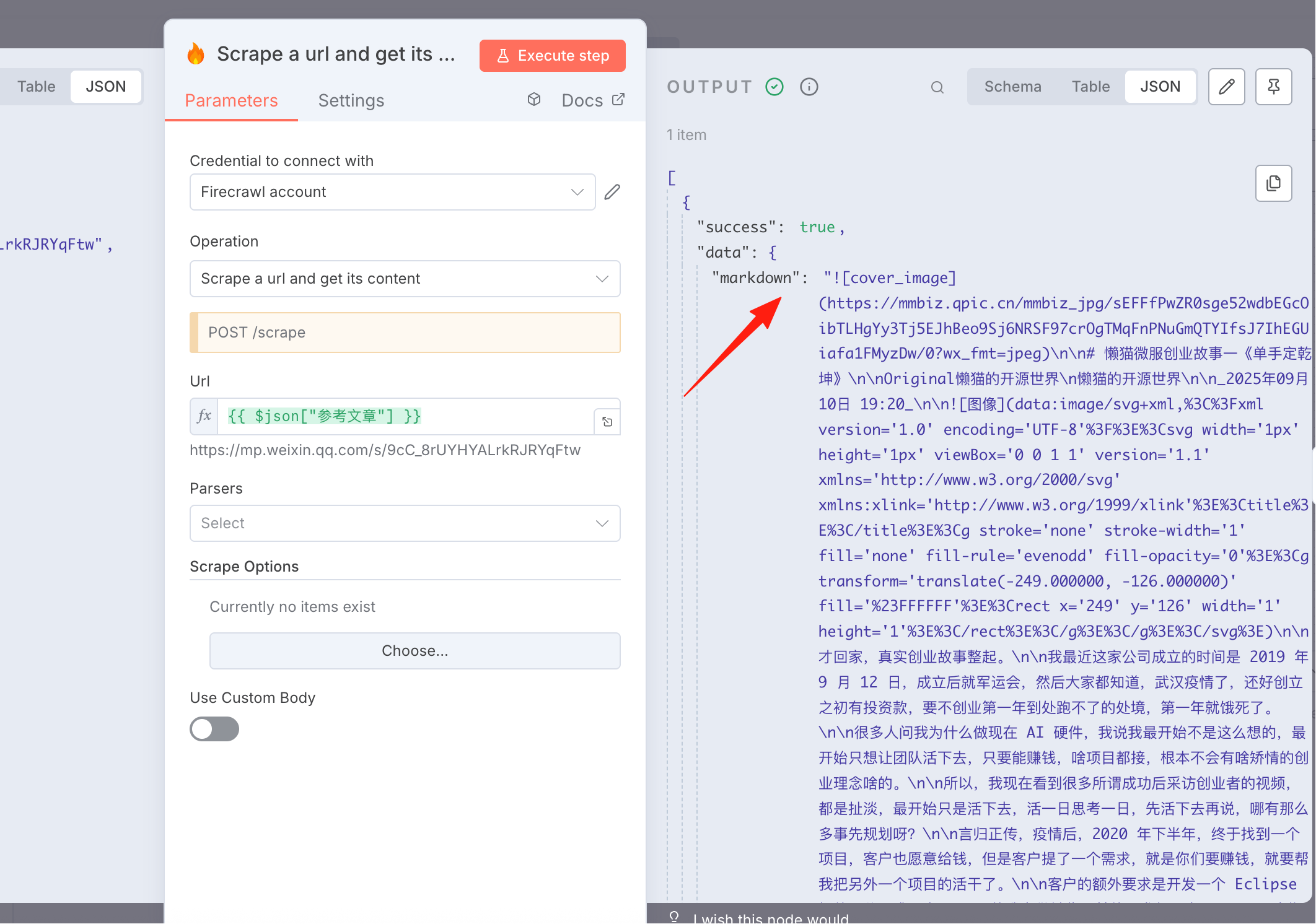The image size is (1316, 924).
Task: Click the "markdown" key in JSON
Action: pyautogui.click(x=755, y=278)
